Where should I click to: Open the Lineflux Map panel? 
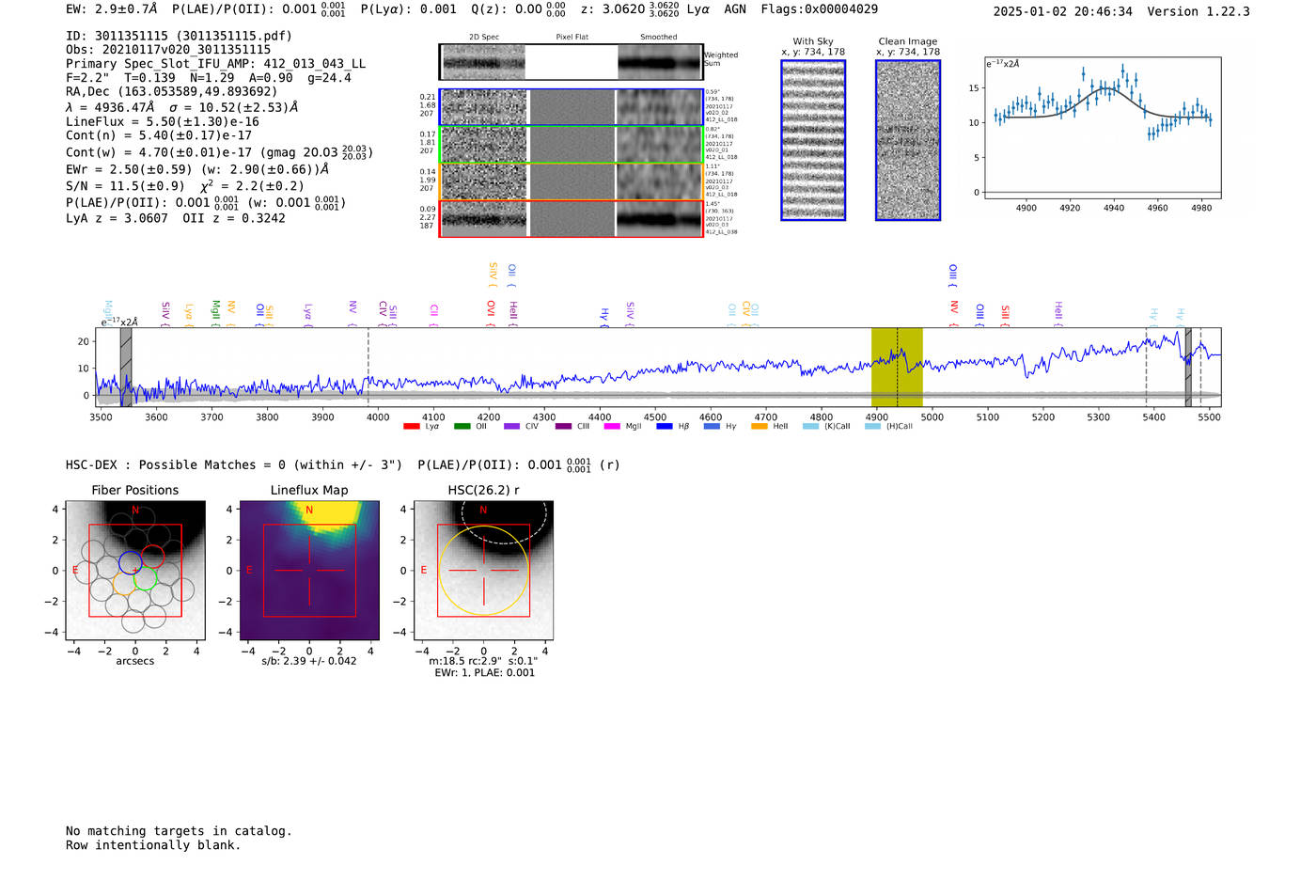(309, 571)
